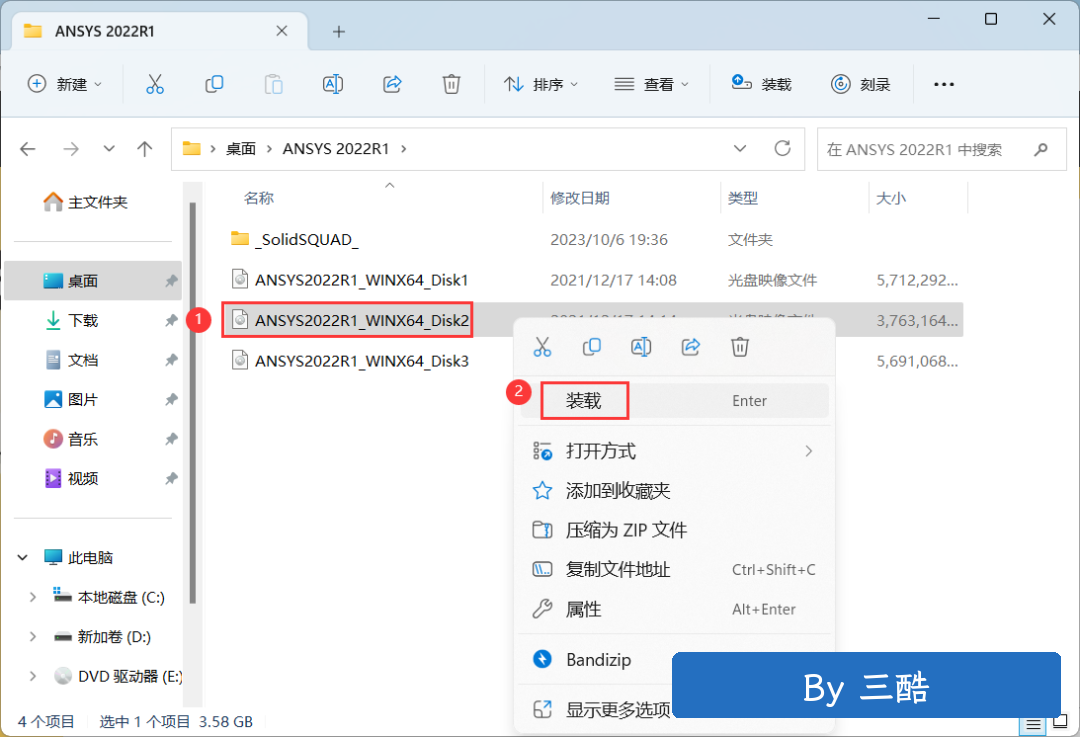Viewport: 1080px width, 737px height.
Task: Switch to details view icon in status bar
Action: [1033, 724]
